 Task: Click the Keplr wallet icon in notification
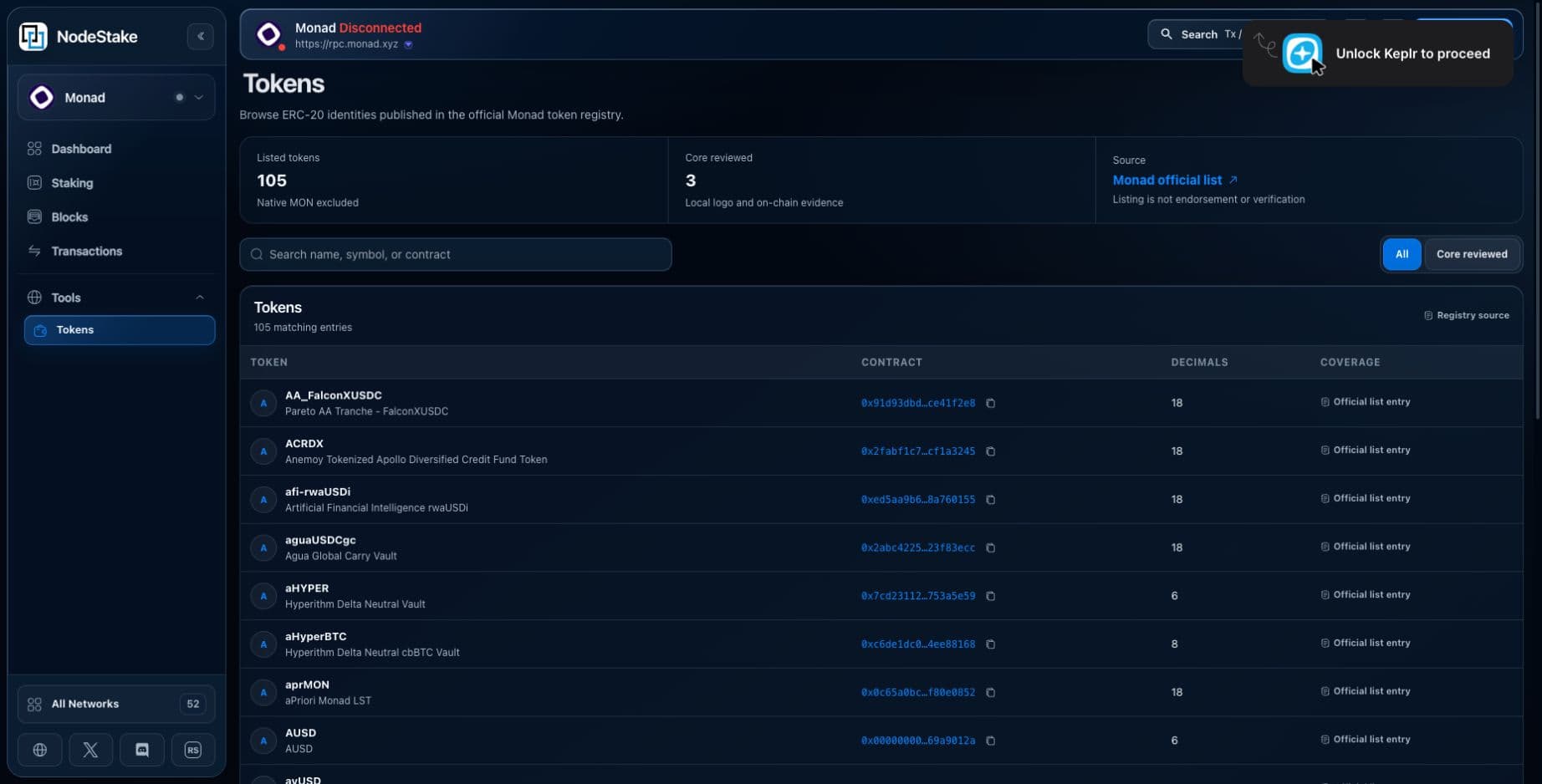tap(1302, 53)
